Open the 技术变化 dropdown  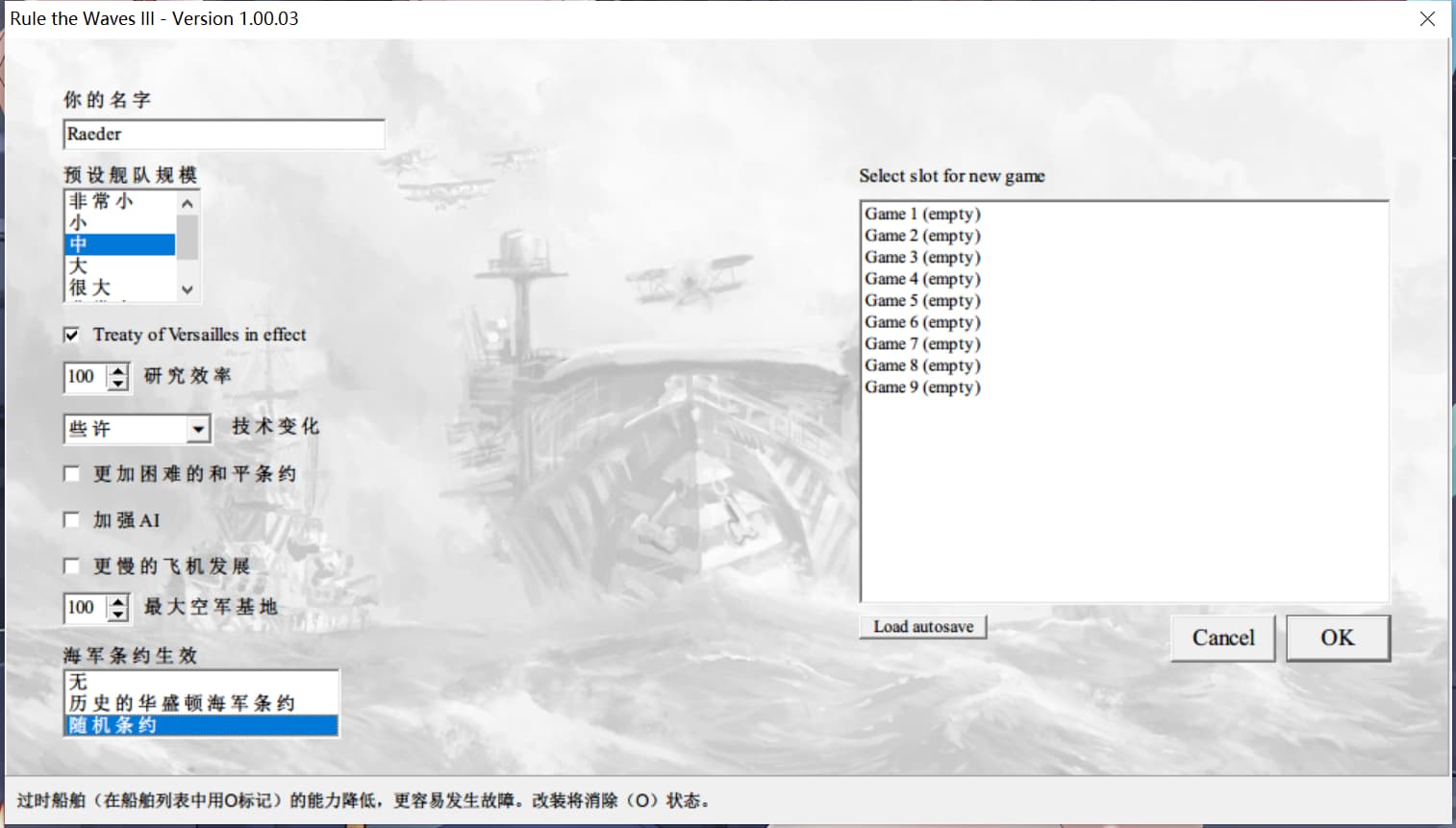point(198,429)
